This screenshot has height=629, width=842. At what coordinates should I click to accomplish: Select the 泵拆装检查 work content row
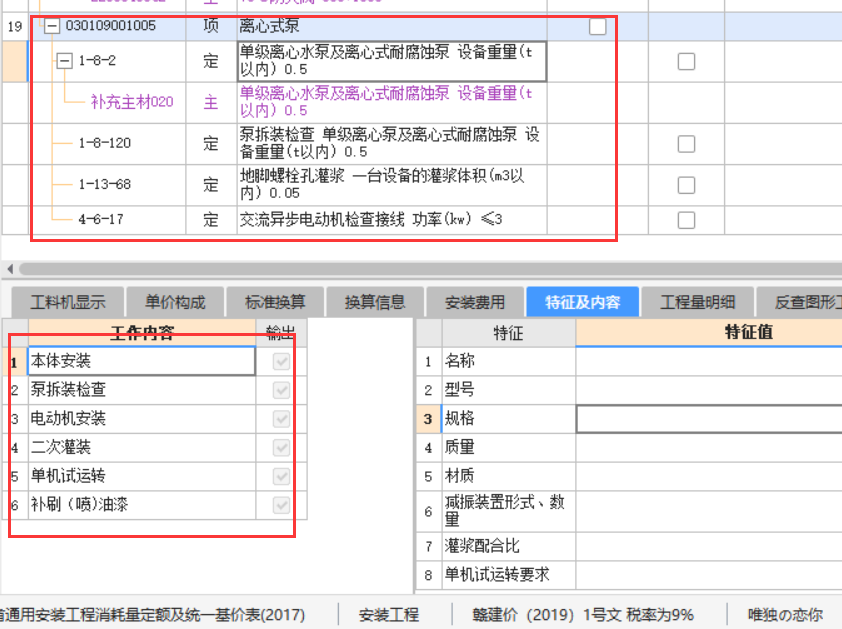click(x=142, y=390)
